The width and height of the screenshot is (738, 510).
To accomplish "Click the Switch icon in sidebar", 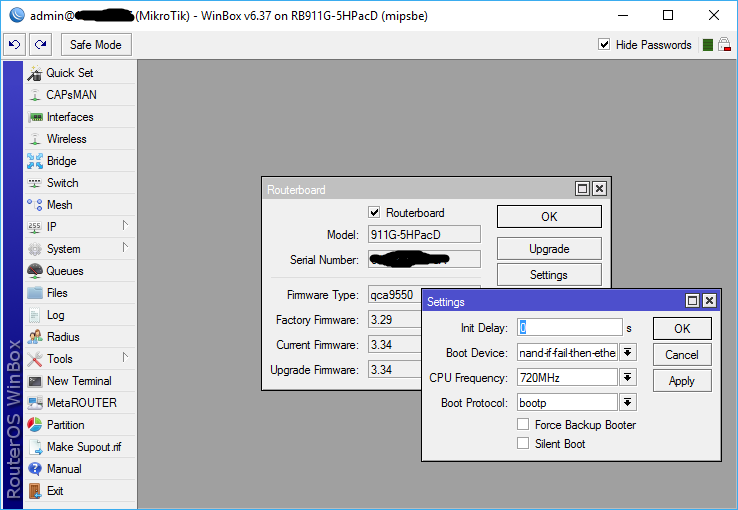I will 35,183.
